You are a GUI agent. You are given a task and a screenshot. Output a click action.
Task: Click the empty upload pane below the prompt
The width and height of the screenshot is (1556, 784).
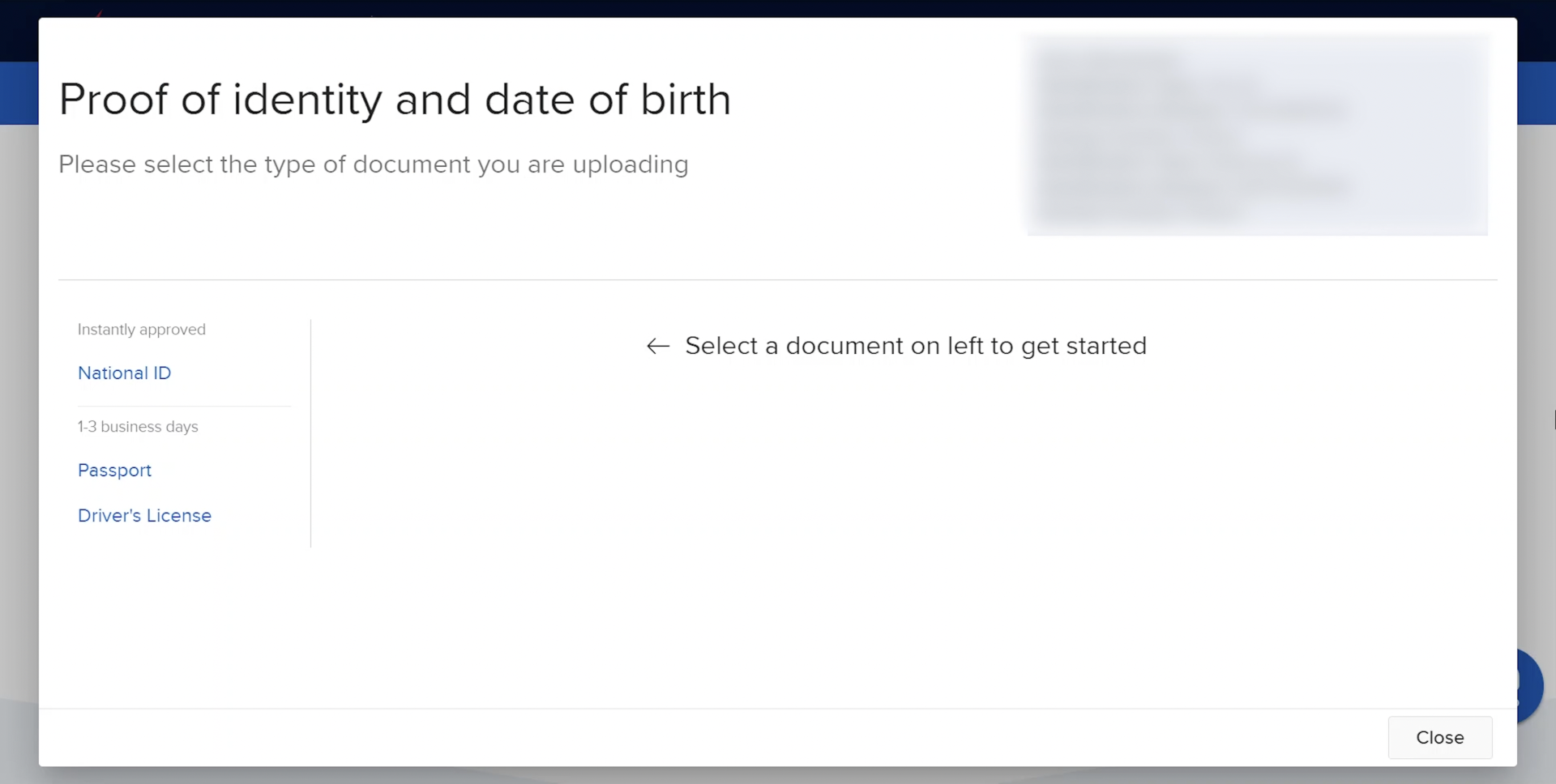(x=900, y=526)
